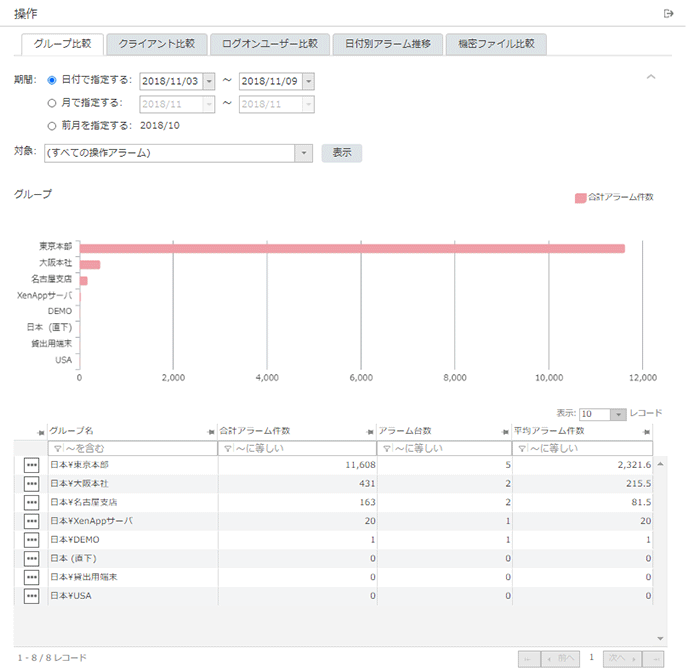Click the logout icon at top right

(668, 12)
